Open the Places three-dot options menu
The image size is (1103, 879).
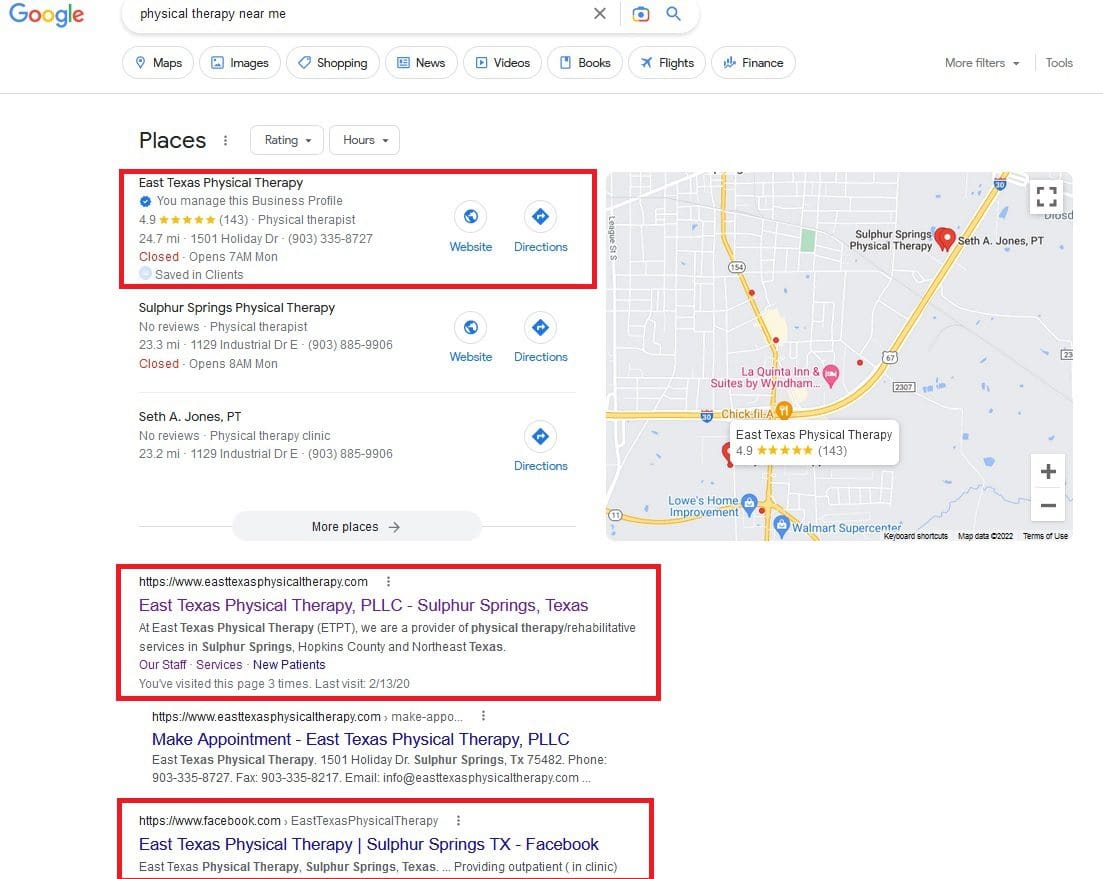pos(225,140)
